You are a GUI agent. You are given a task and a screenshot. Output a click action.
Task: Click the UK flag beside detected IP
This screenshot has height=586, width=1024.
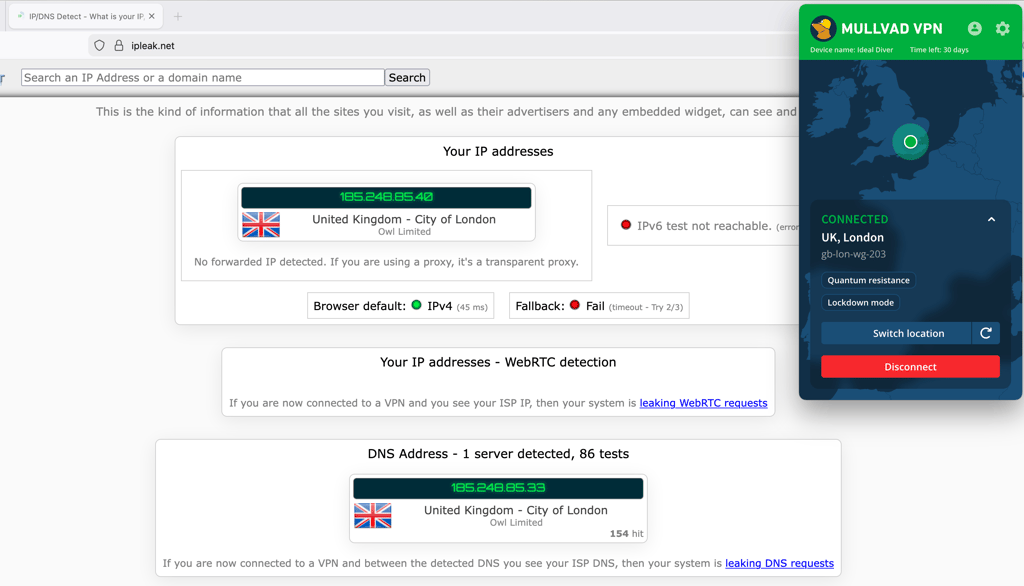tap(261, 224)
